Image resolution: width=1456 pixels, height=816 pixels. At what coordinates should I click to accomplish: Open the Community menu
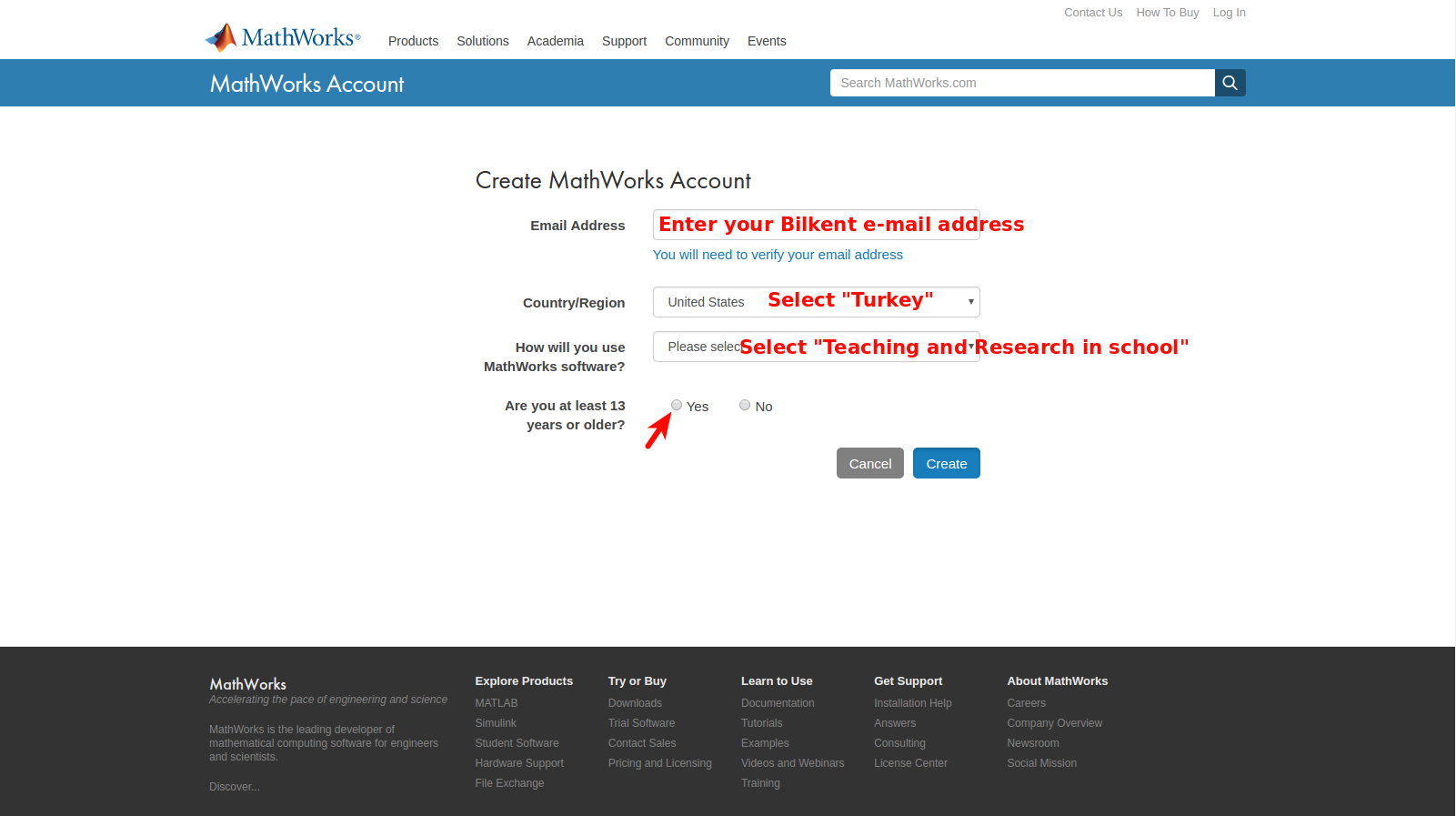(x=697, y=41)
